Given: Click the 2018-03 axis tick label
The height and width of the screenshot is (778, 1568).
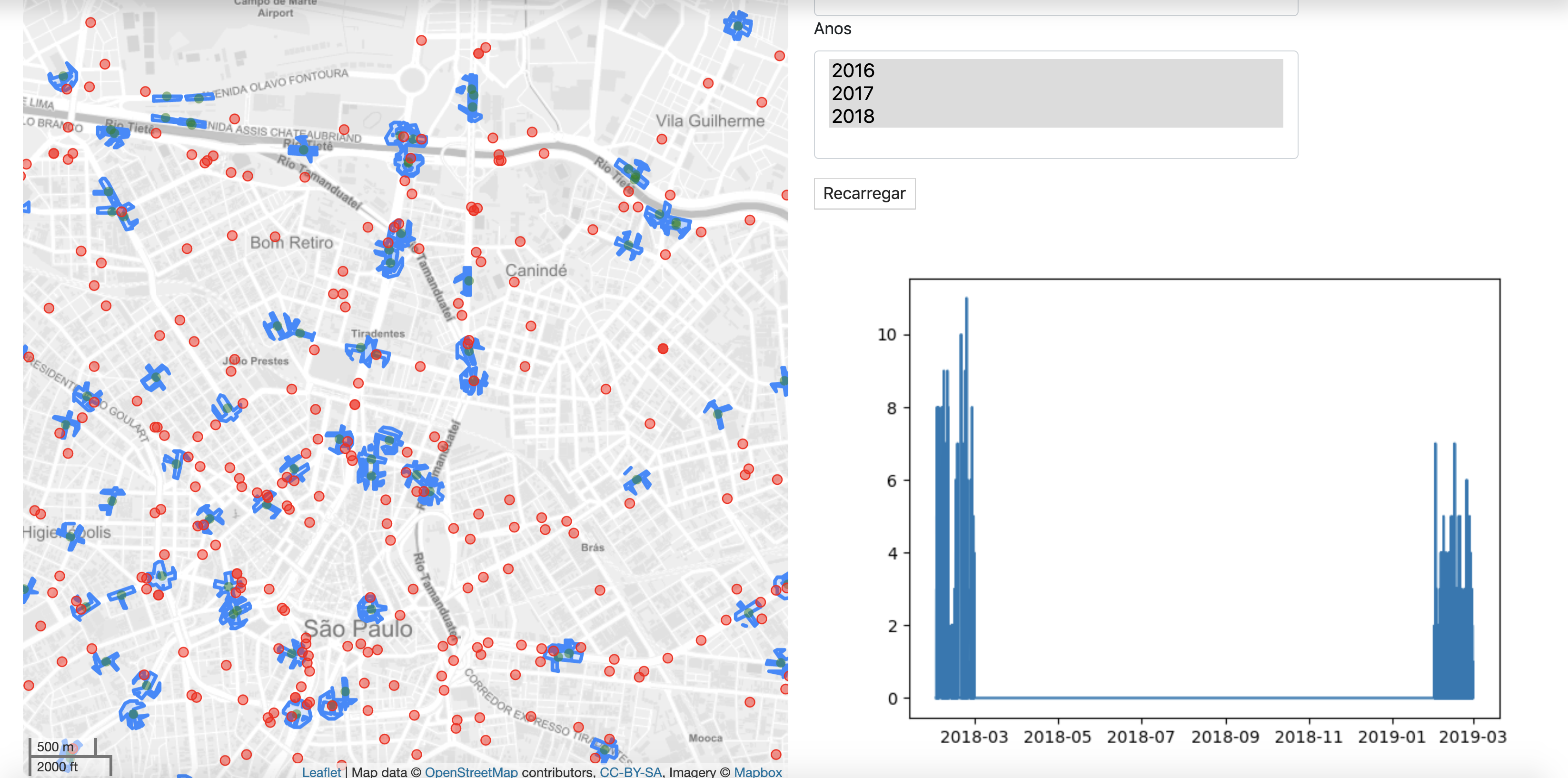Looking at the screenshot, I should pyautogui.click(x=974, y=737).
